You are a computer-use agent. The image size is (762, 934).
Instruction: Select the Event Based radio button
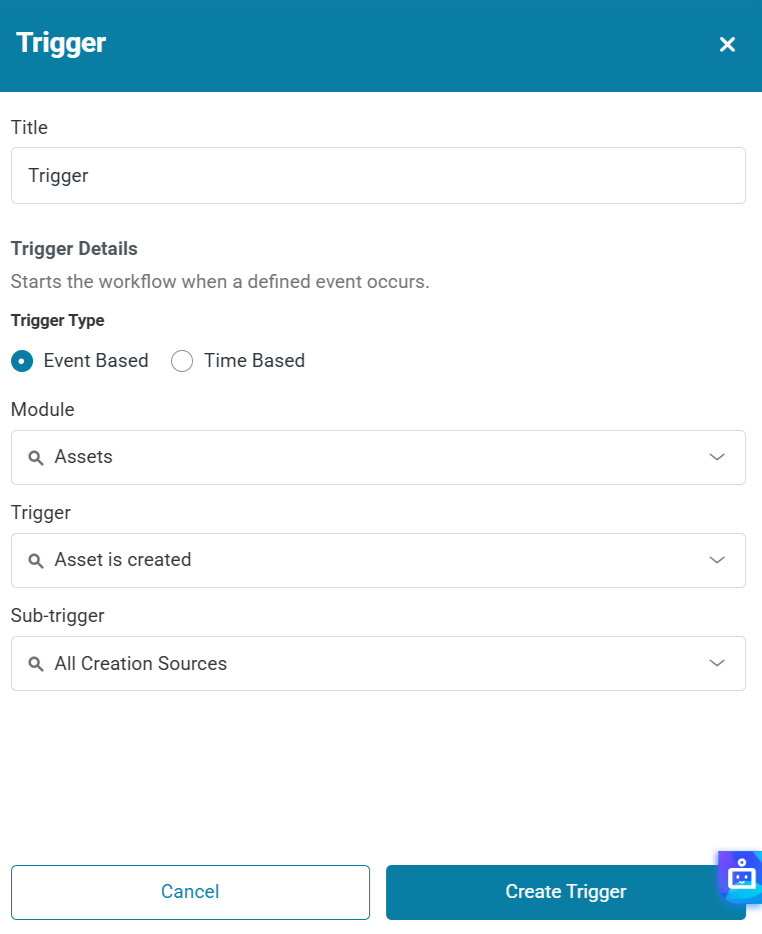point(22,361)
